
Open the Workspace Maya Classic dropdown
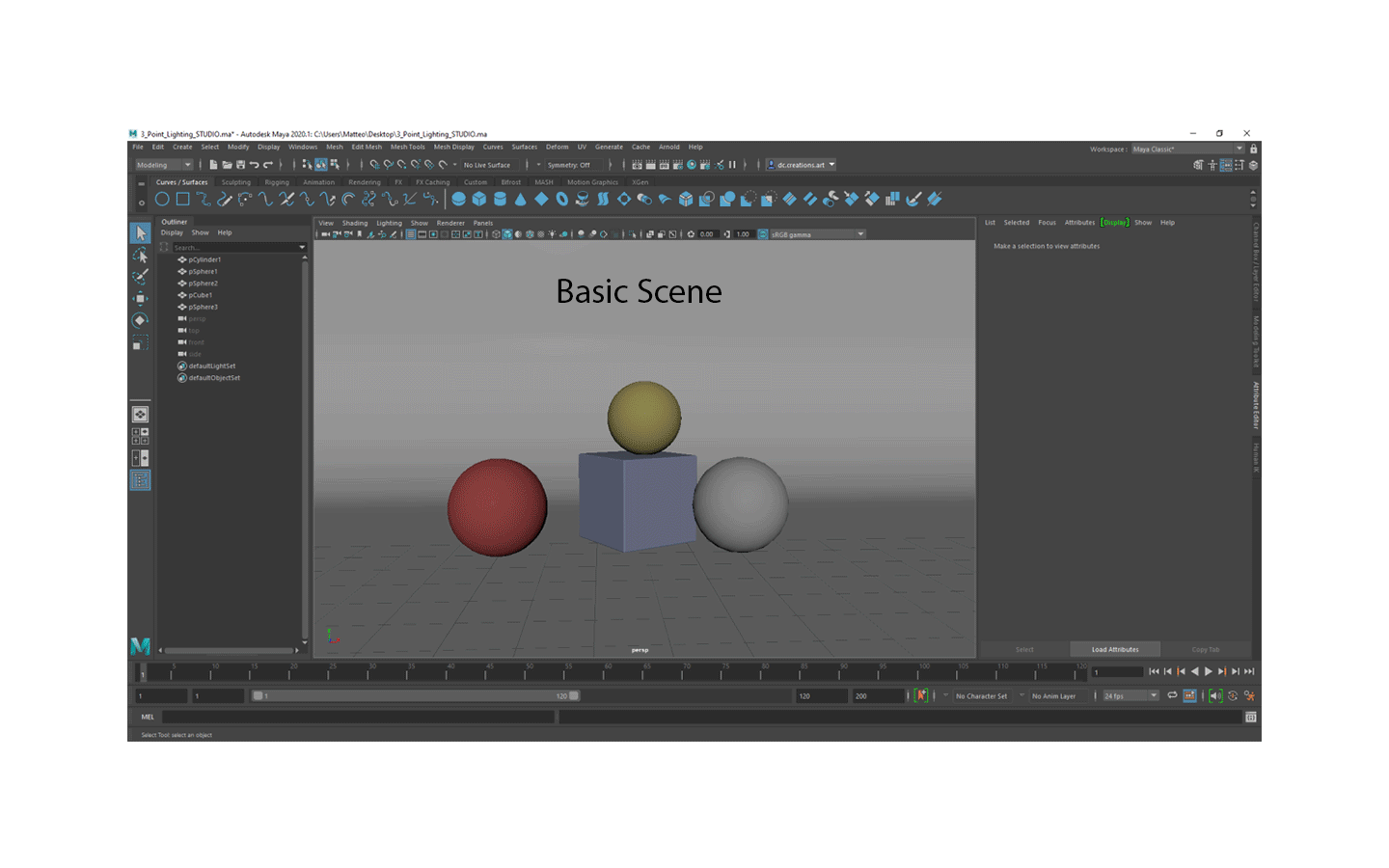point(1187,149)
